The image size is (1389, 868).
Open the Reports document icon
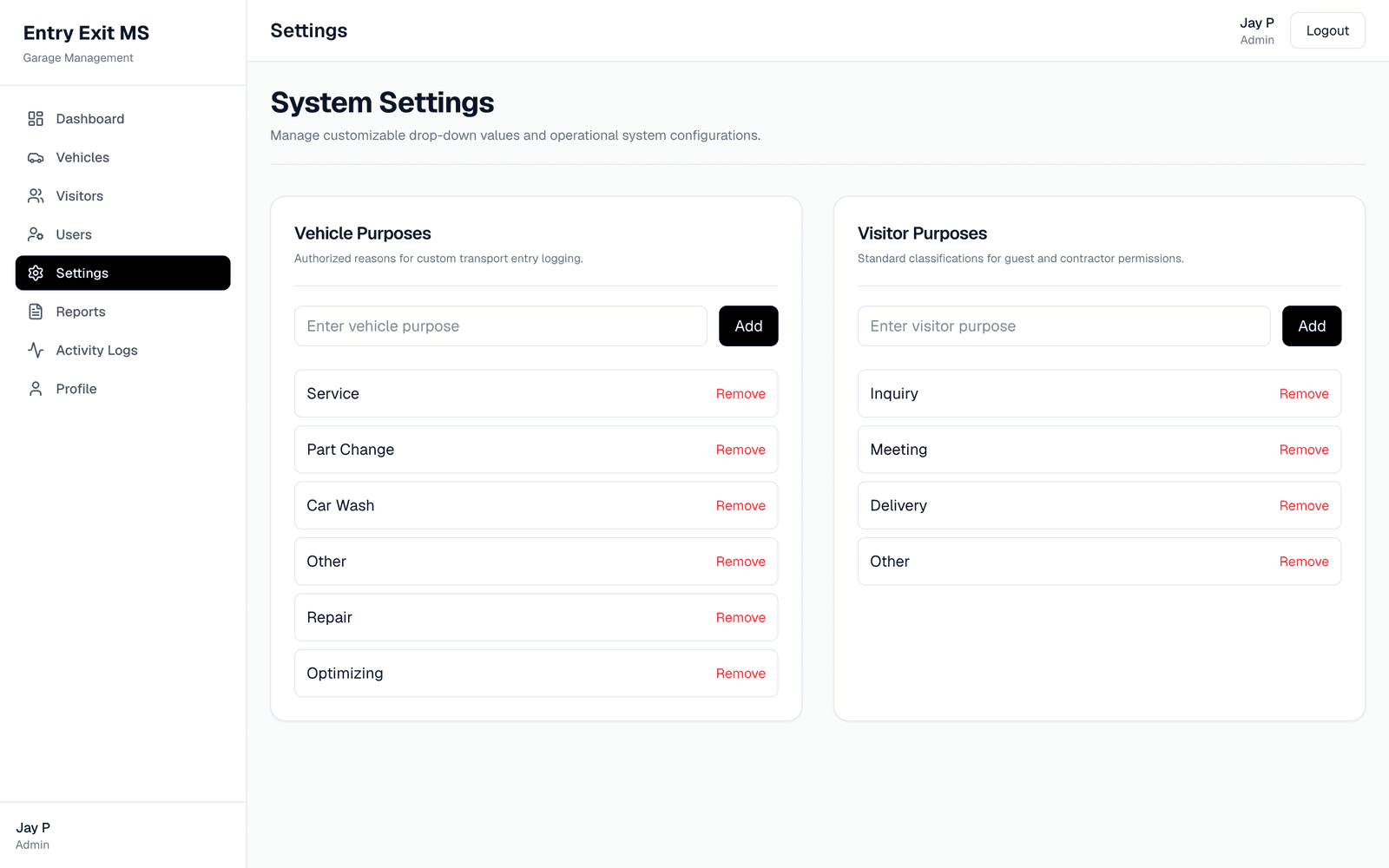coord(36,312)
